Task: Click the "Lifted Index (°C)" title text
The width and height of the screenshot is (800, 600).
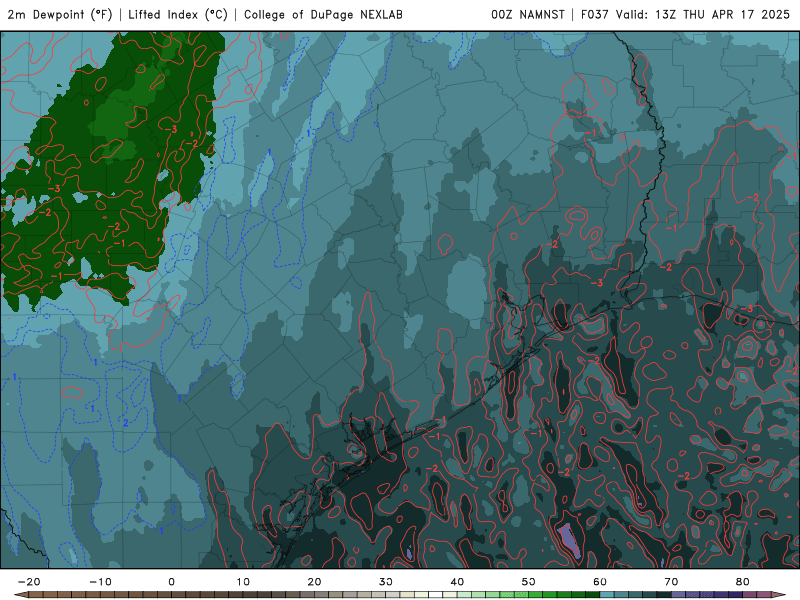Action: tap(178, 14)
